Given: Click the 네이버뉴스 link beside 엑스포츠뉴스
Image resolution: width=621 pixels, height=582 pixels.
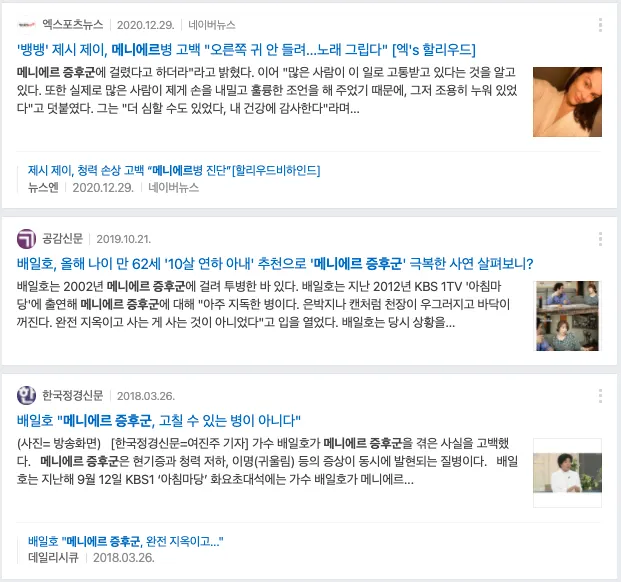Looking at the screenshot, I should 212,25.
